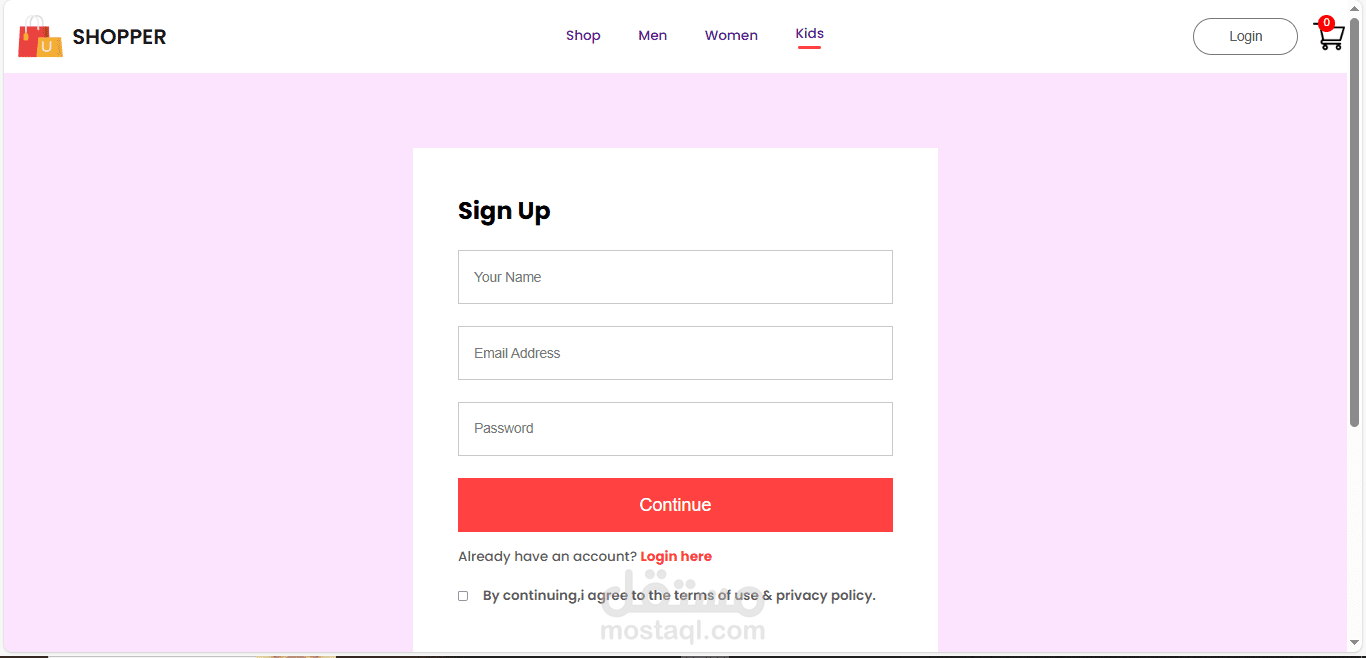Open the Shop menu item
Image resolution: width=1366 pixels, height=658 pixels.
click(583, 36)
